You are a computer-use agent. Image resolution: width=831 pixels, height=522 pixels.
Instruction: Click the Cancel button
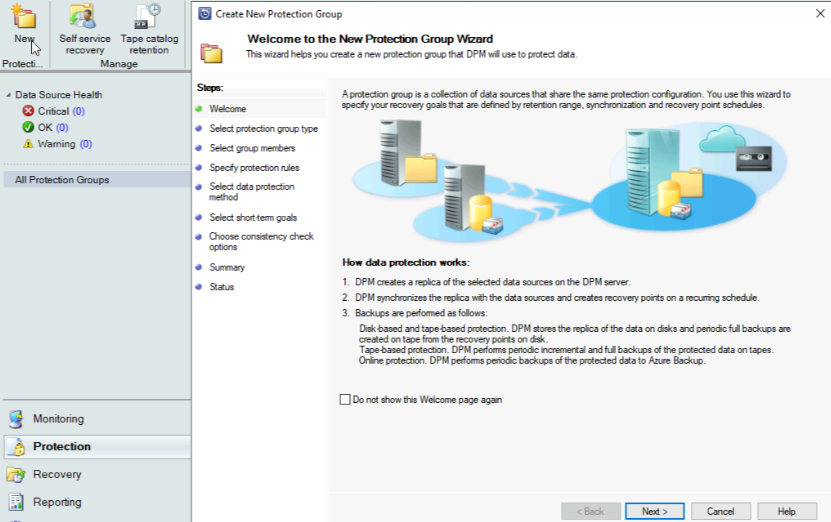[721, 511]
